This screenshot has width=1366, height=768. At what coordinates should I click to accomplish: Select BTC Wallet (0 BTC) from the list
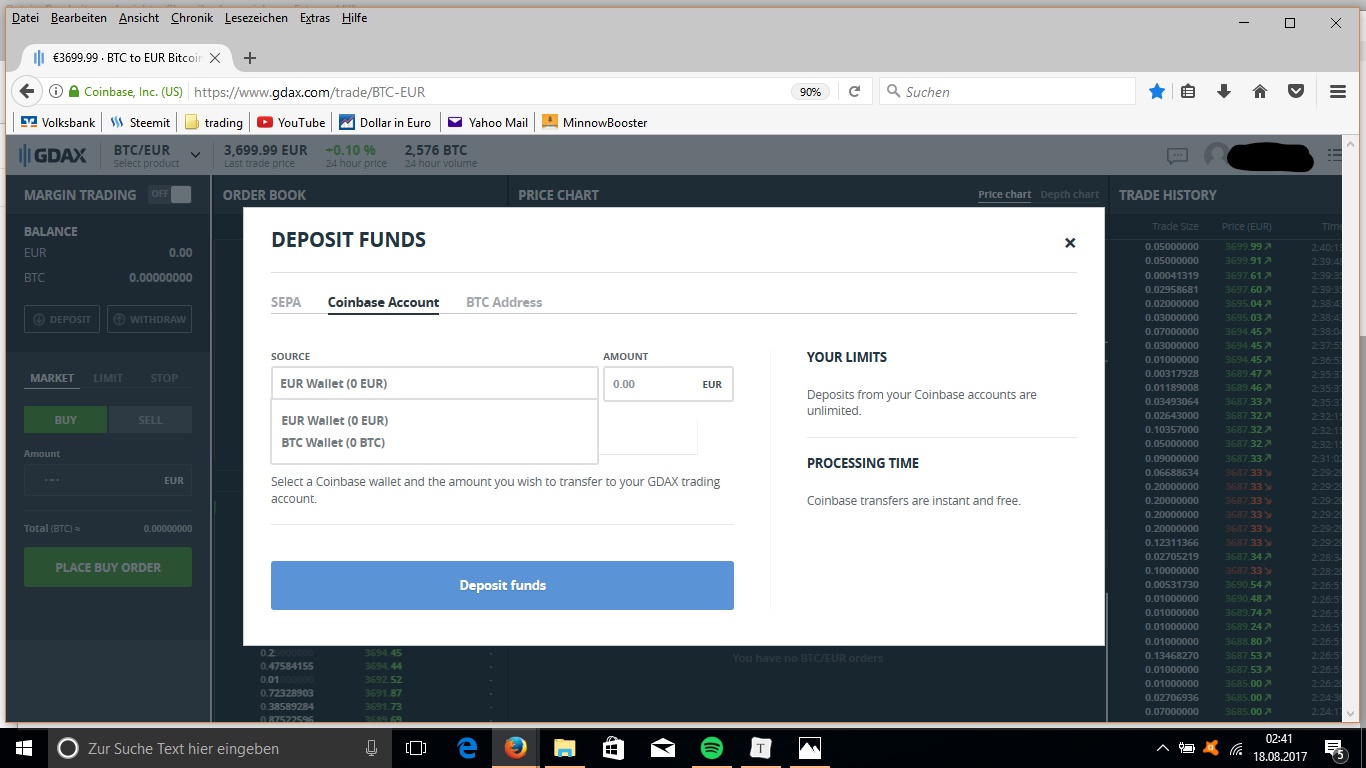pyautogui.click(x=334, y=442)
